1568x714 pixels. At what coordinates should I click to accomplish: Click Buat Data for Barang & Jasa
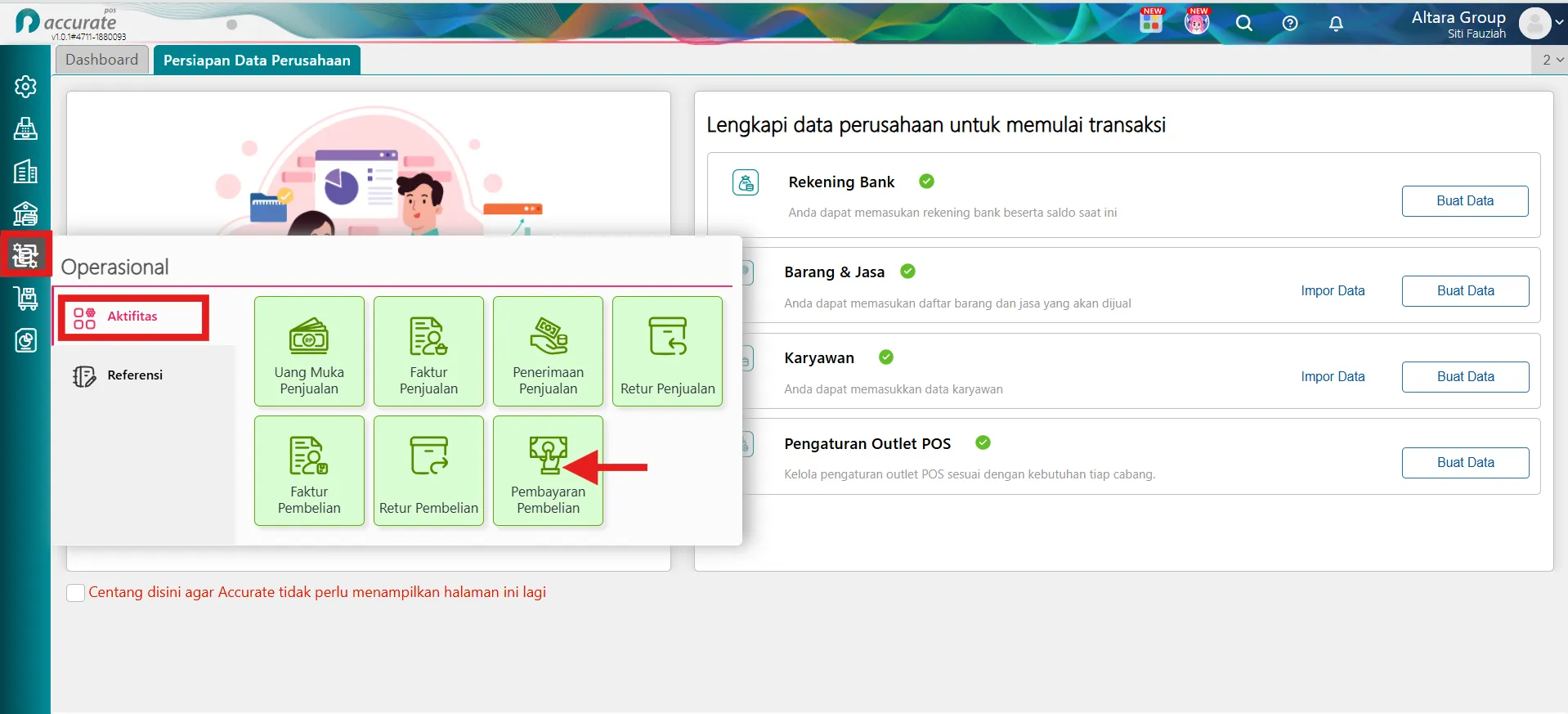pyautogui.click(x=1465, y=291)
